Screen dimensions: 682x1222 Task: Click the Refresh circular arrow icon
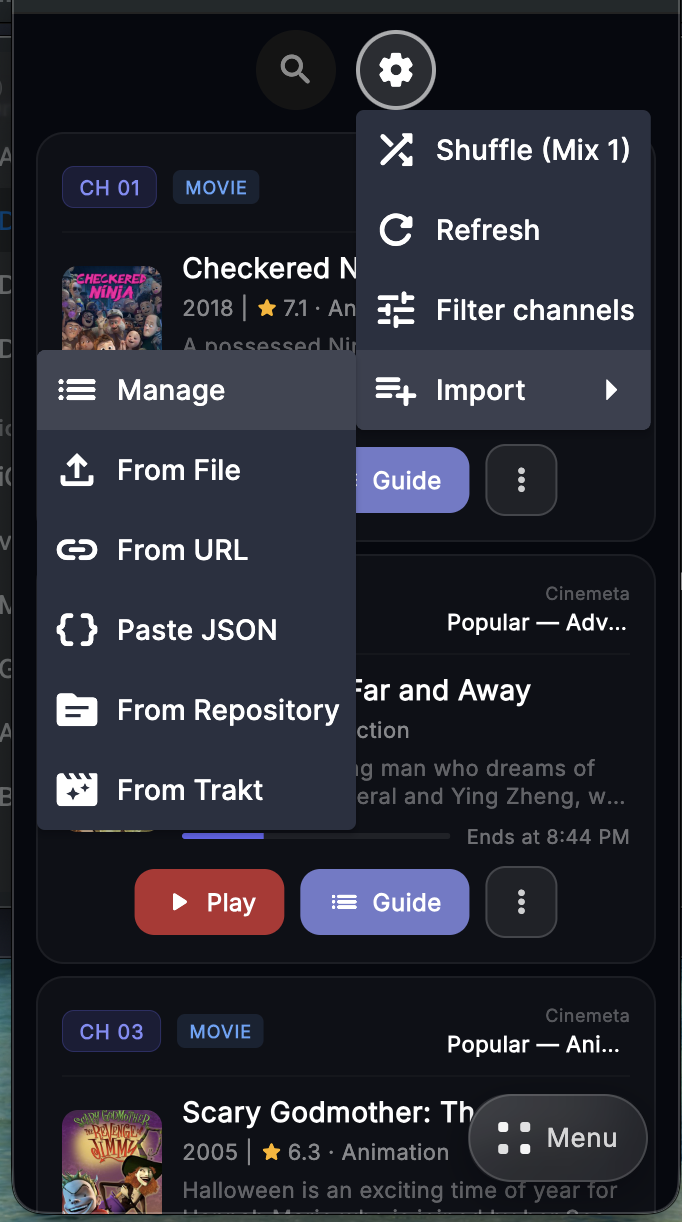397,230
